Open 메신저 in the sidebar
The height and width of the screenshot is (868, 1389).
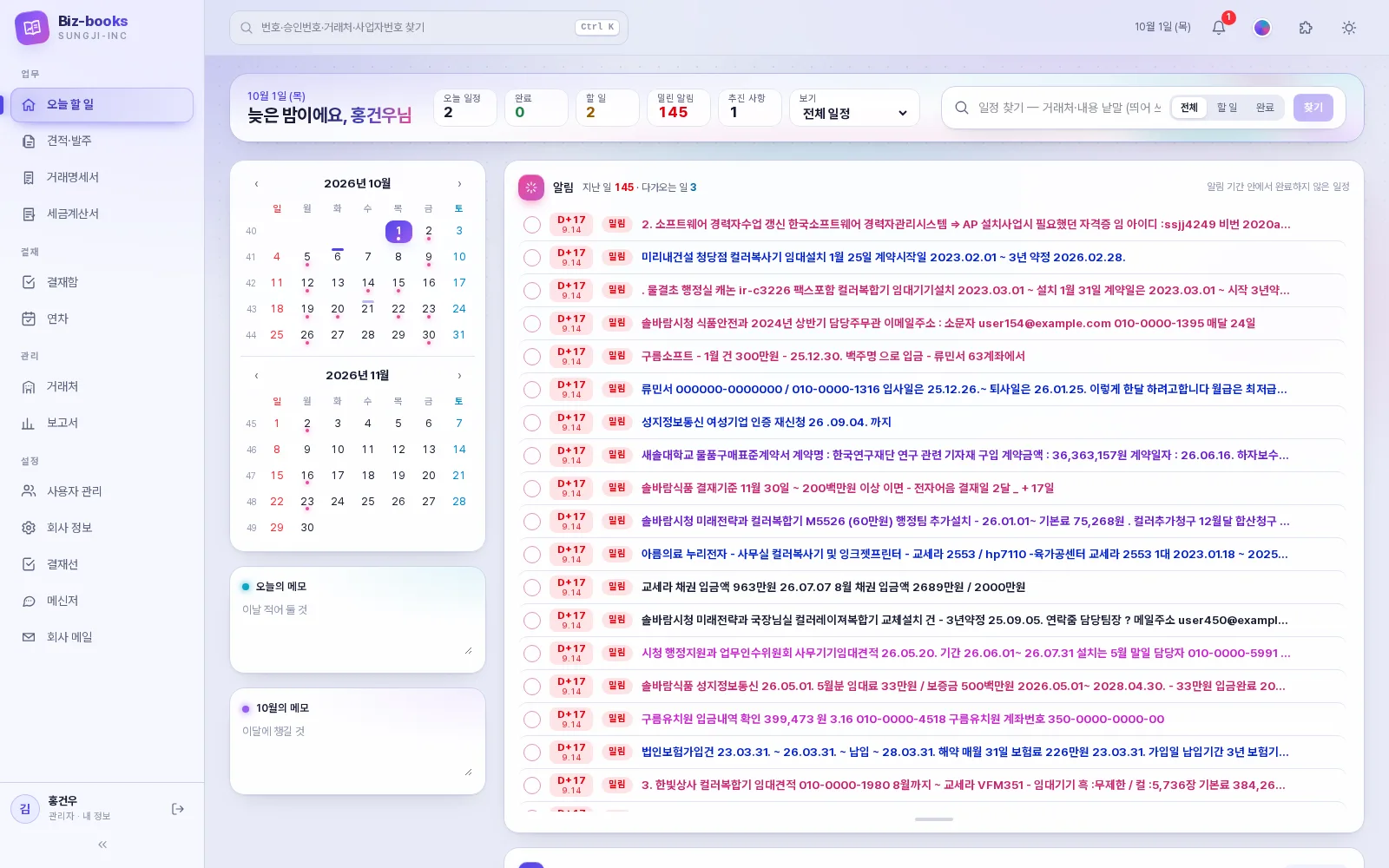tap(102, 601)
